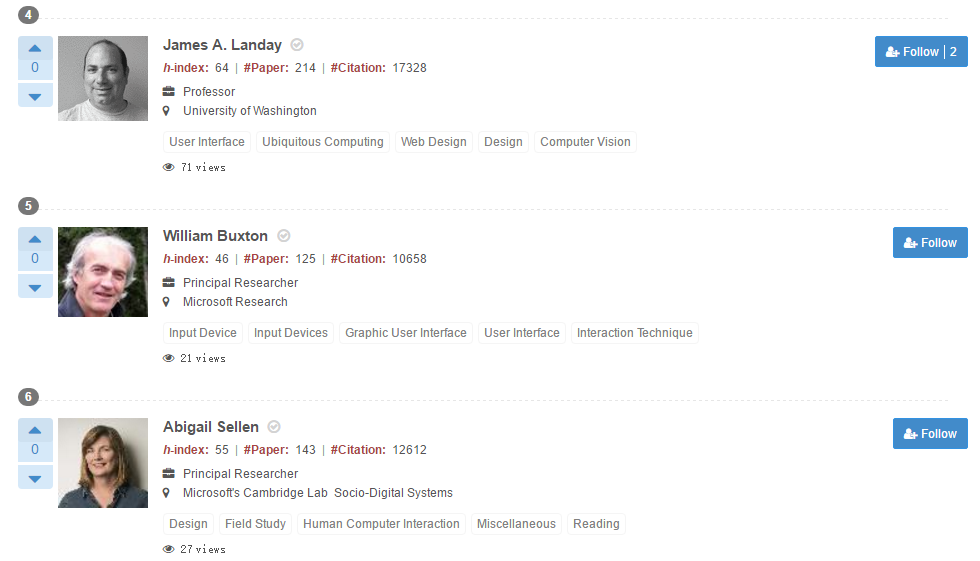
Task: Click verified check icon beside James A. Landay
Action: click(x=297, y=45)
